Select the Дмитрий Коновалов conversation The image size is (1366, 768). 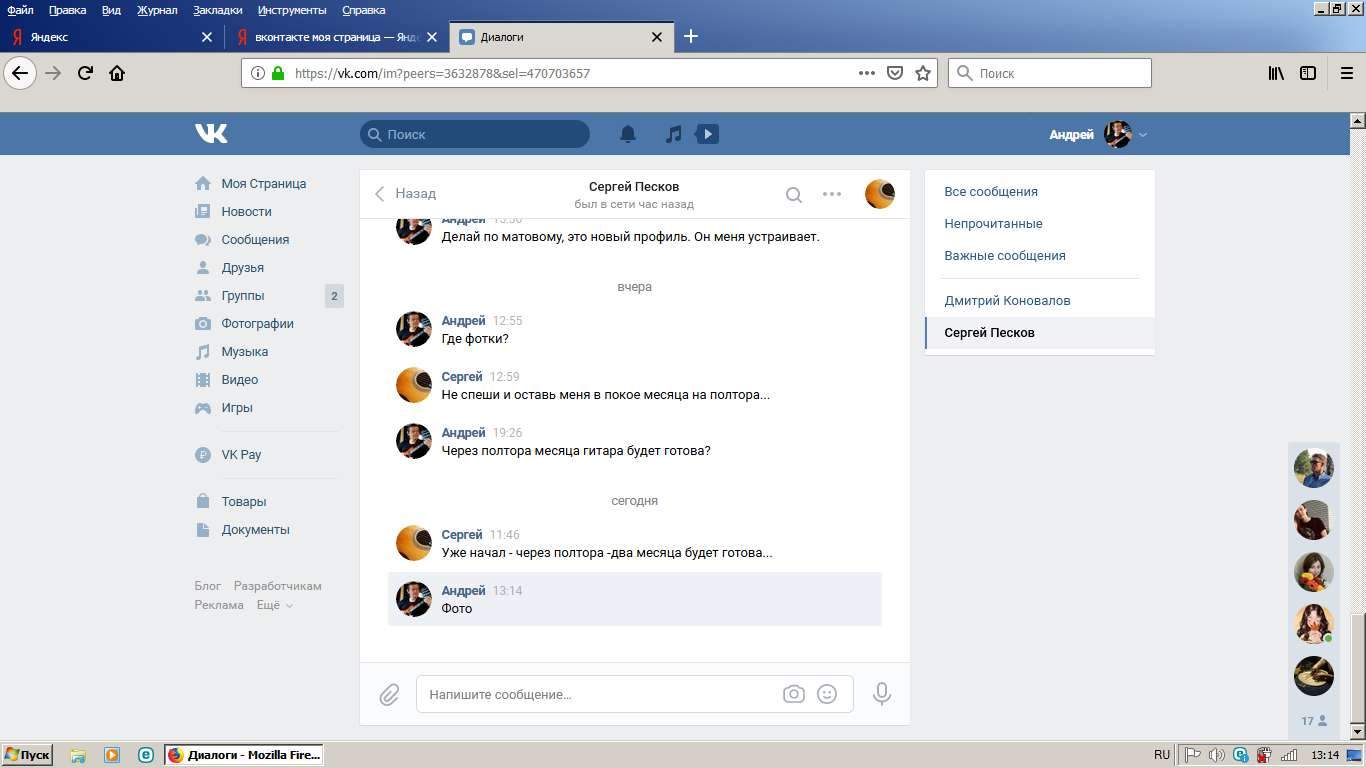1007,301
